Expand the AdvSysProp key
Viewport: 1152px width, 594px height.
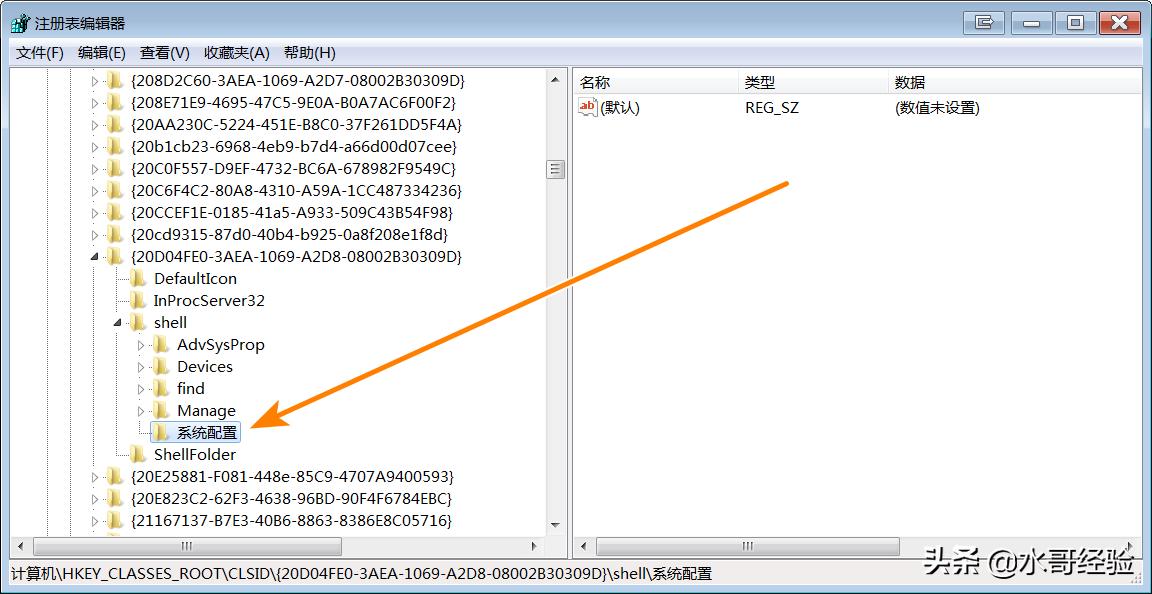click(x=142, y=346)
